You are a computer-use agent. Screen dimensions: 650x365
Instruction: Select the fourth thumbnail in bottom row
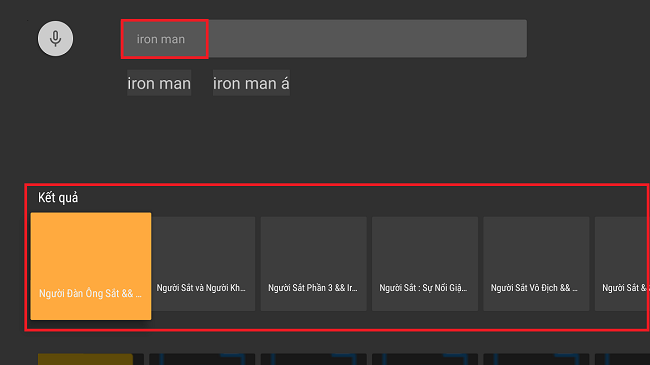point(425,359)
